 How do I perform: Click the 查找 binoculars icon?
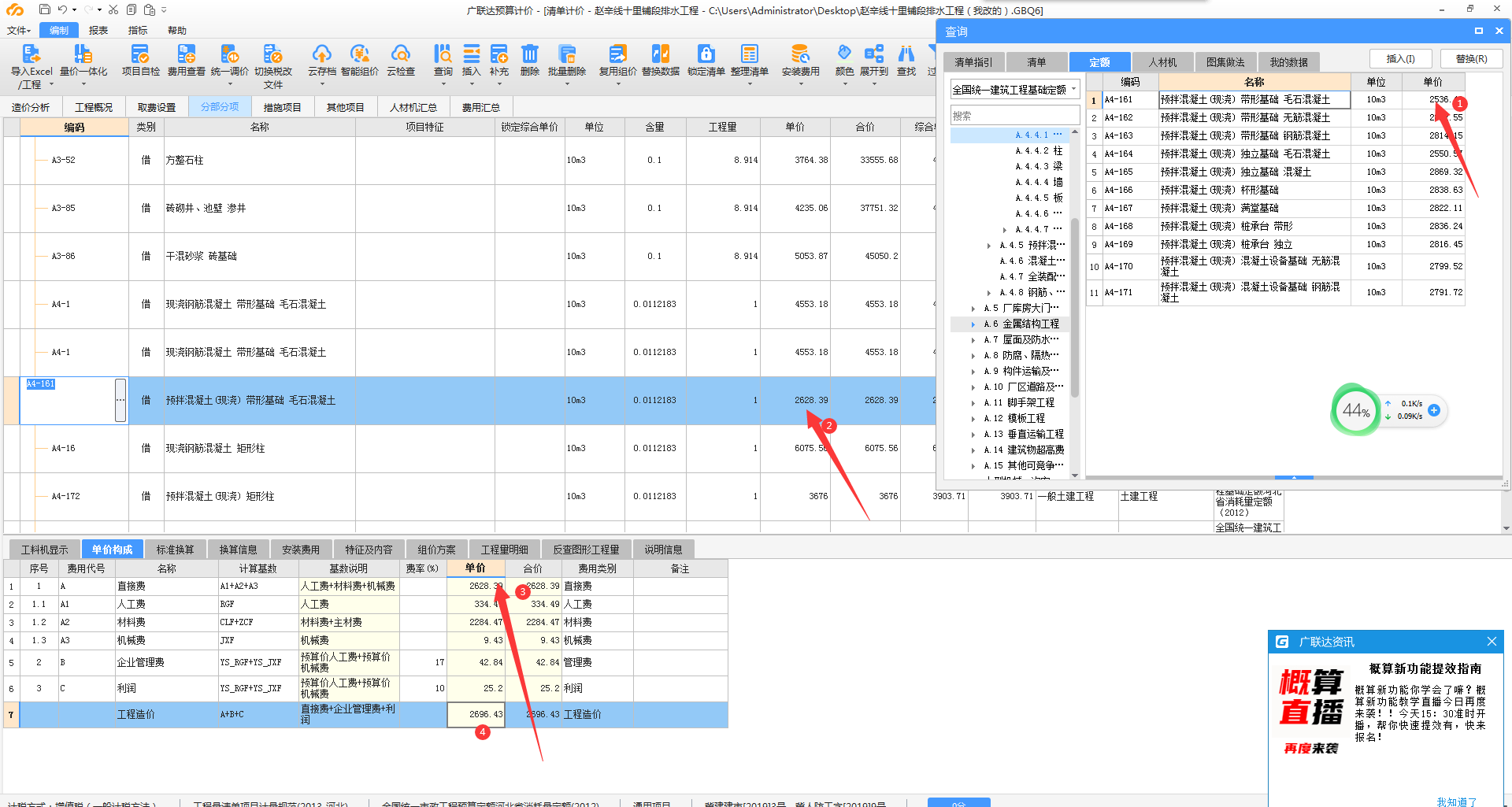coord(906,54)
